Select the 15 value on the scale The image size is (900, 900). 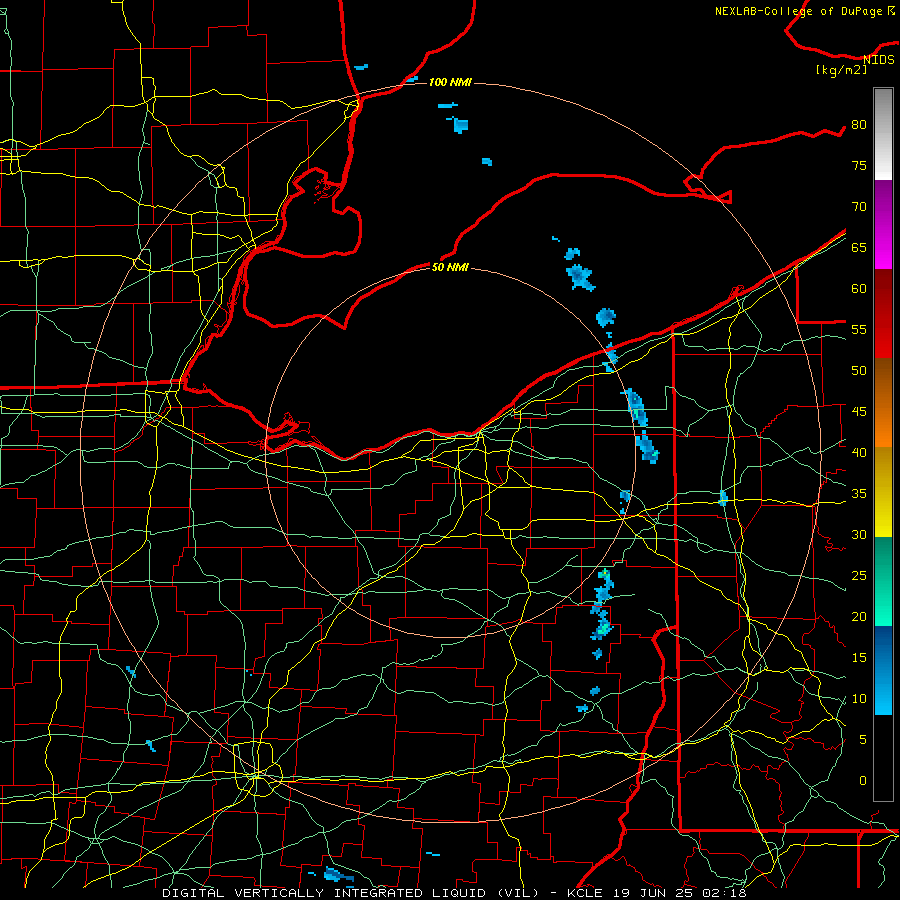859,657
